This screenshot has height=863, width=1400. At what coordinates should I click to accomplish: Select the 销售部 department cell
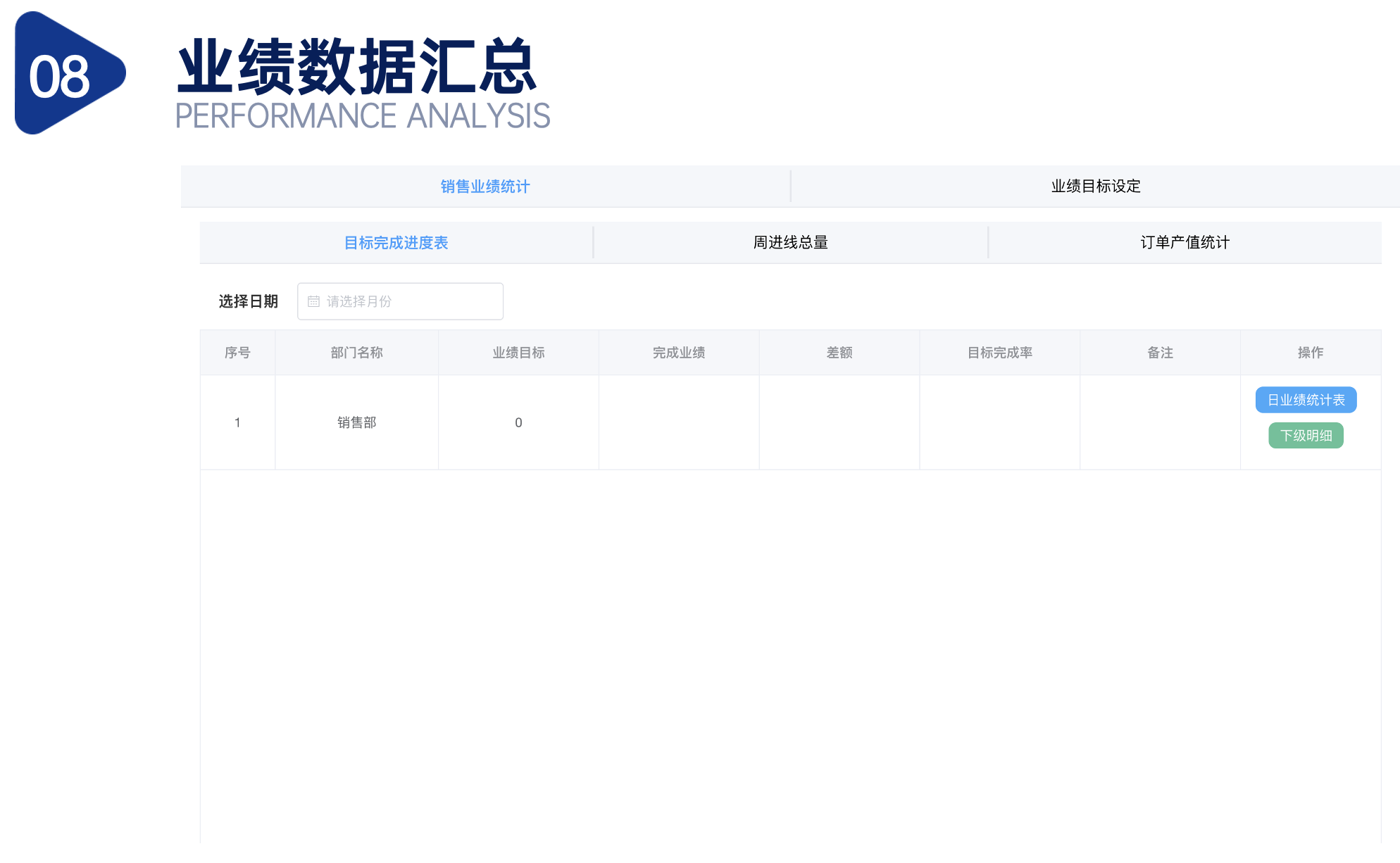356,422
